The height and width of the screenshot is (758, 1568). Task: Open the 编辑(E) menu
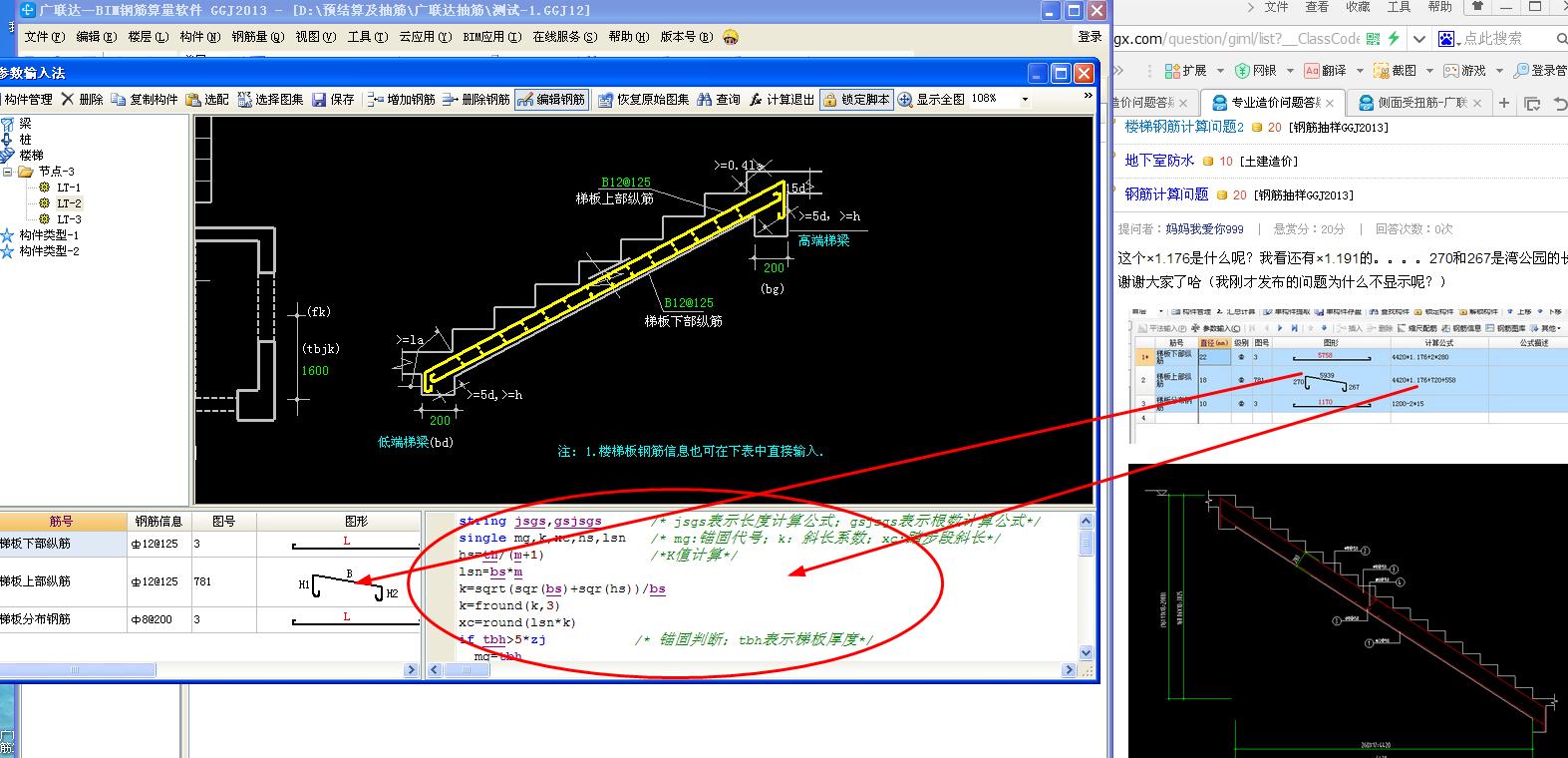point(96,37)
